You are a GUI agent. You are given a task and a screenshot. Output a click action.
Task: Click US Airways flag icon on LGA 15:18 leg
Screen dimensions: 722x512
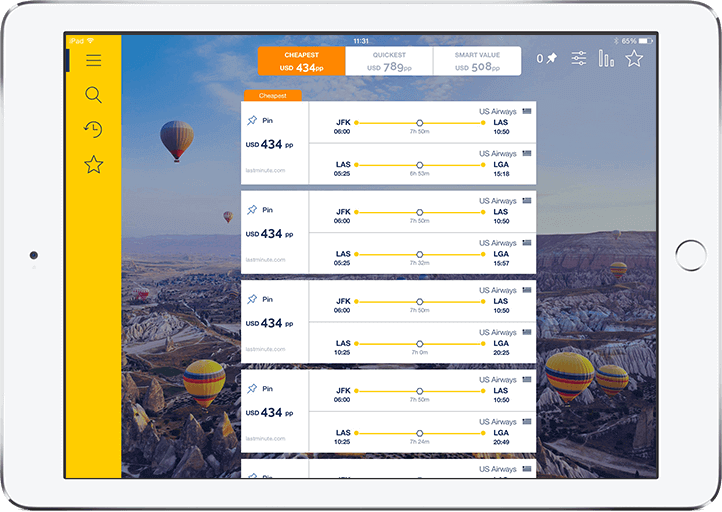click(x=527, y=153)
